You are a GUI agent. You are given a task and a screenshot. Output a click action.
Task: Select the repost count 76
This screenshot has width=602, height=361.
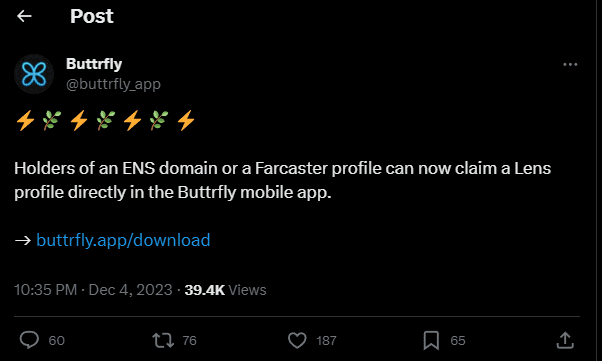pyautogui.click(x=189, y=341)
